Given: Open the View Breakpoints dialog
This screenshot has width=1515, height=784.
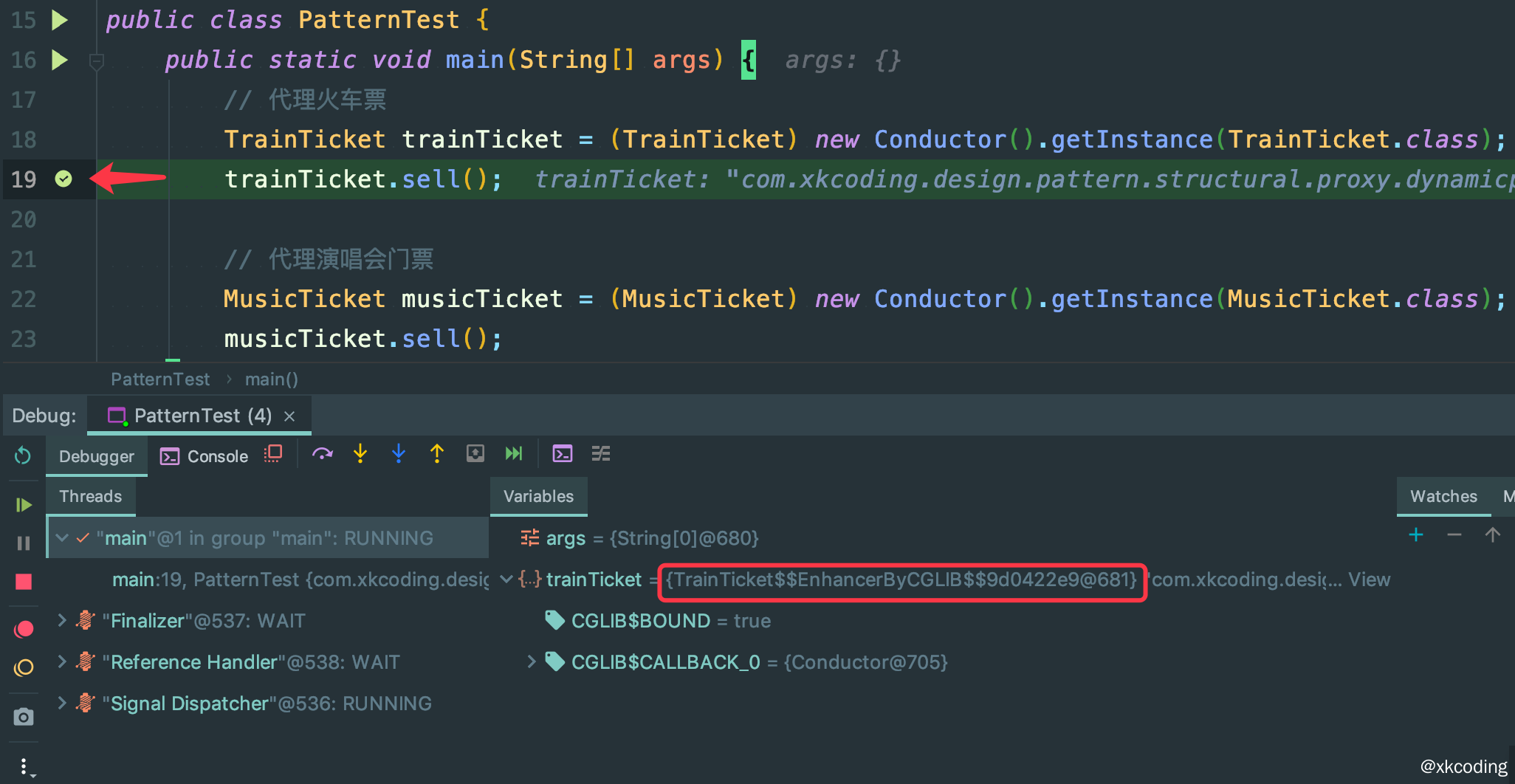Looking at the screenshot, I should pyautogui.click(x=24, y=629).
